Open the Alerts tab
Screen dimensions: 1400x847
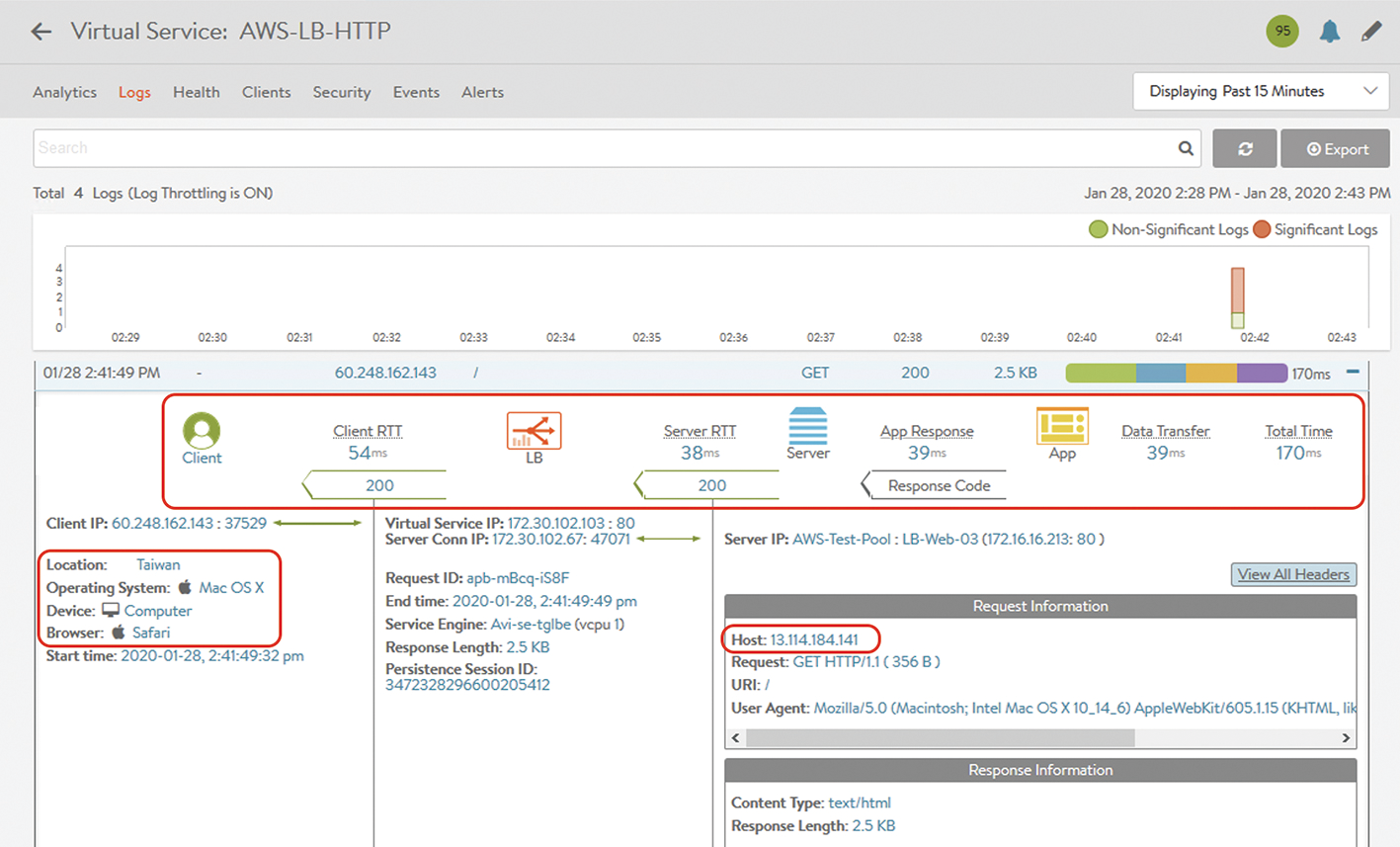tap(482, 92)
